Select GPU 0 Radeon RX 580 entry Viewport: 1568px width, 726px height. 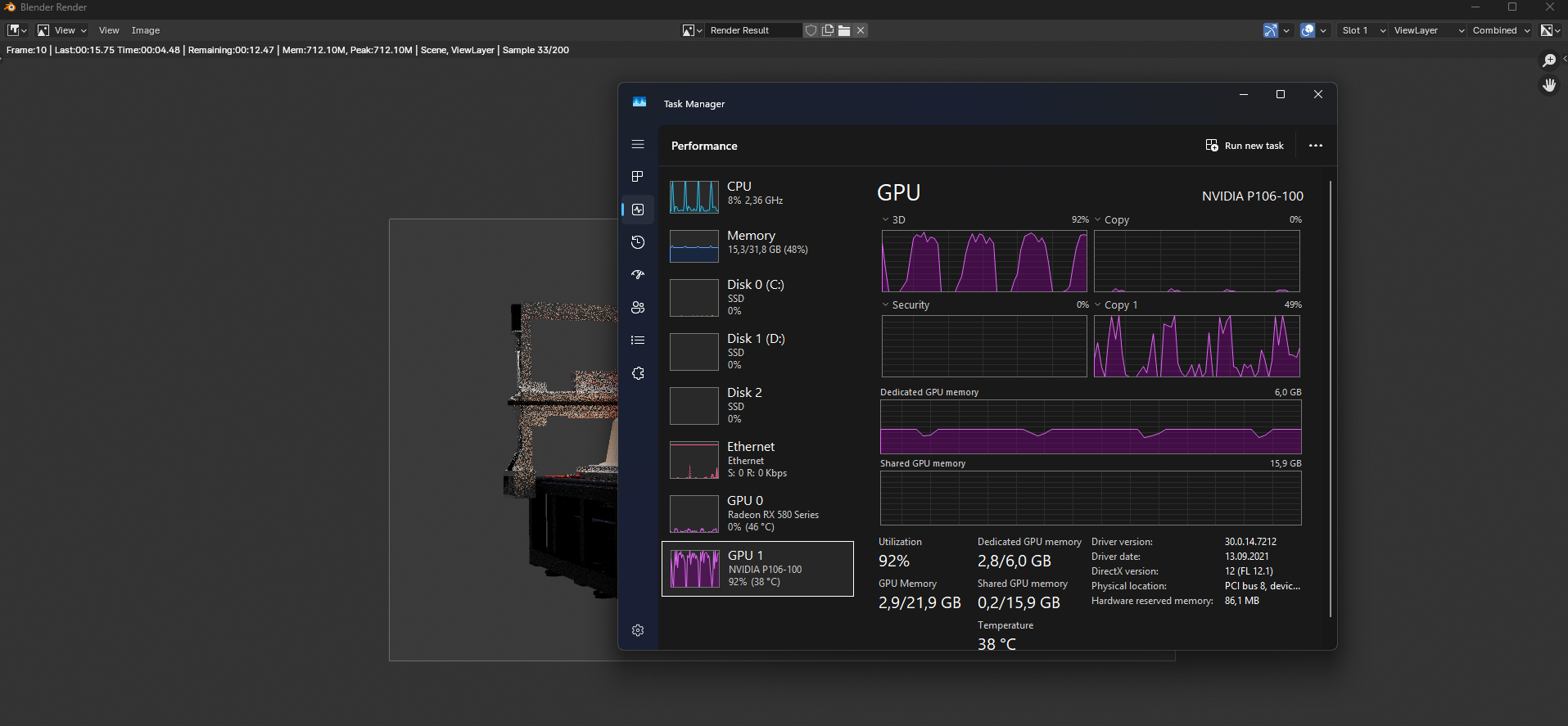(757, 513)
